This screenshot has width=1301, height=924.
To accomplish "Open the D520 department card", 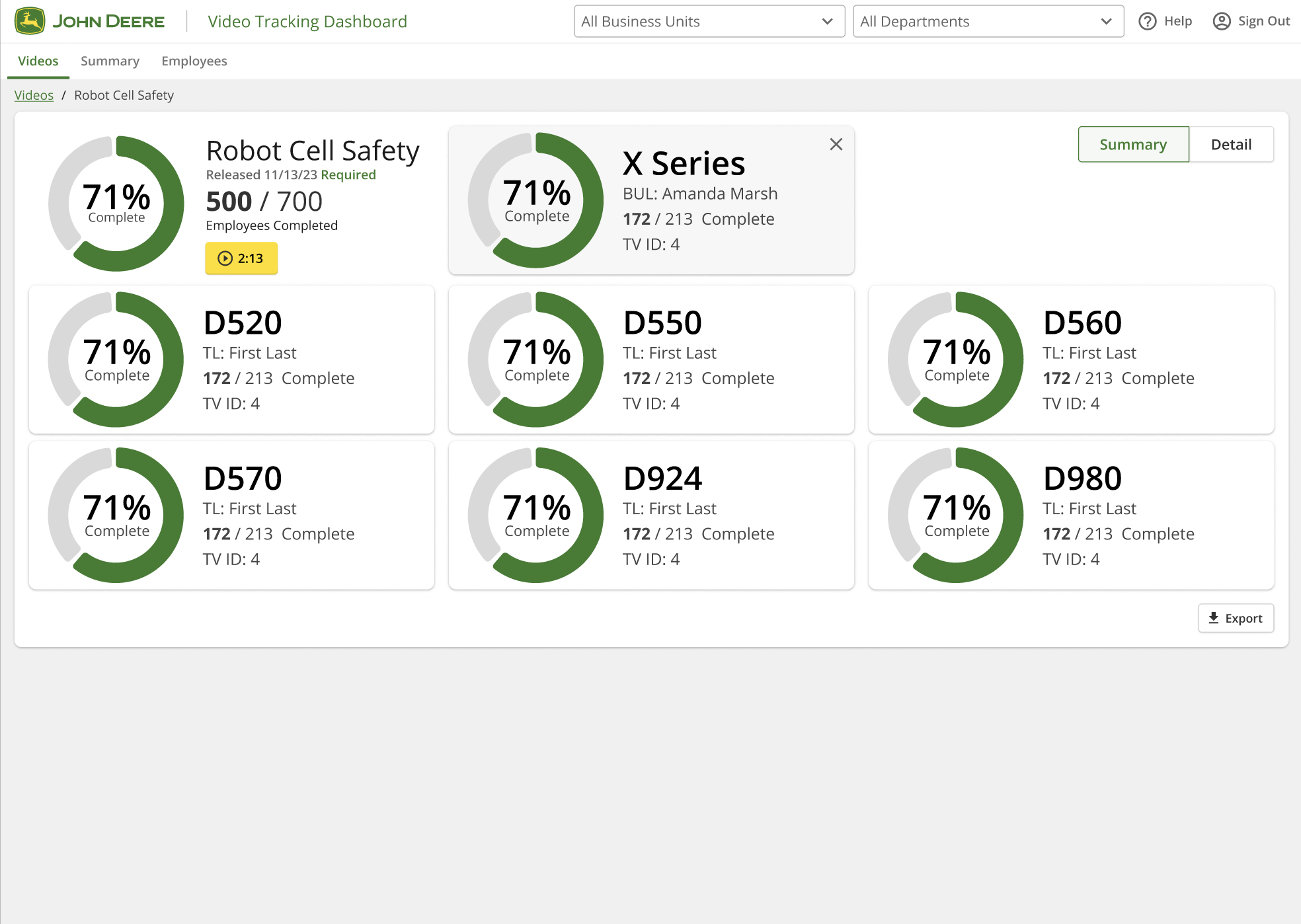I will pos(231,360).
